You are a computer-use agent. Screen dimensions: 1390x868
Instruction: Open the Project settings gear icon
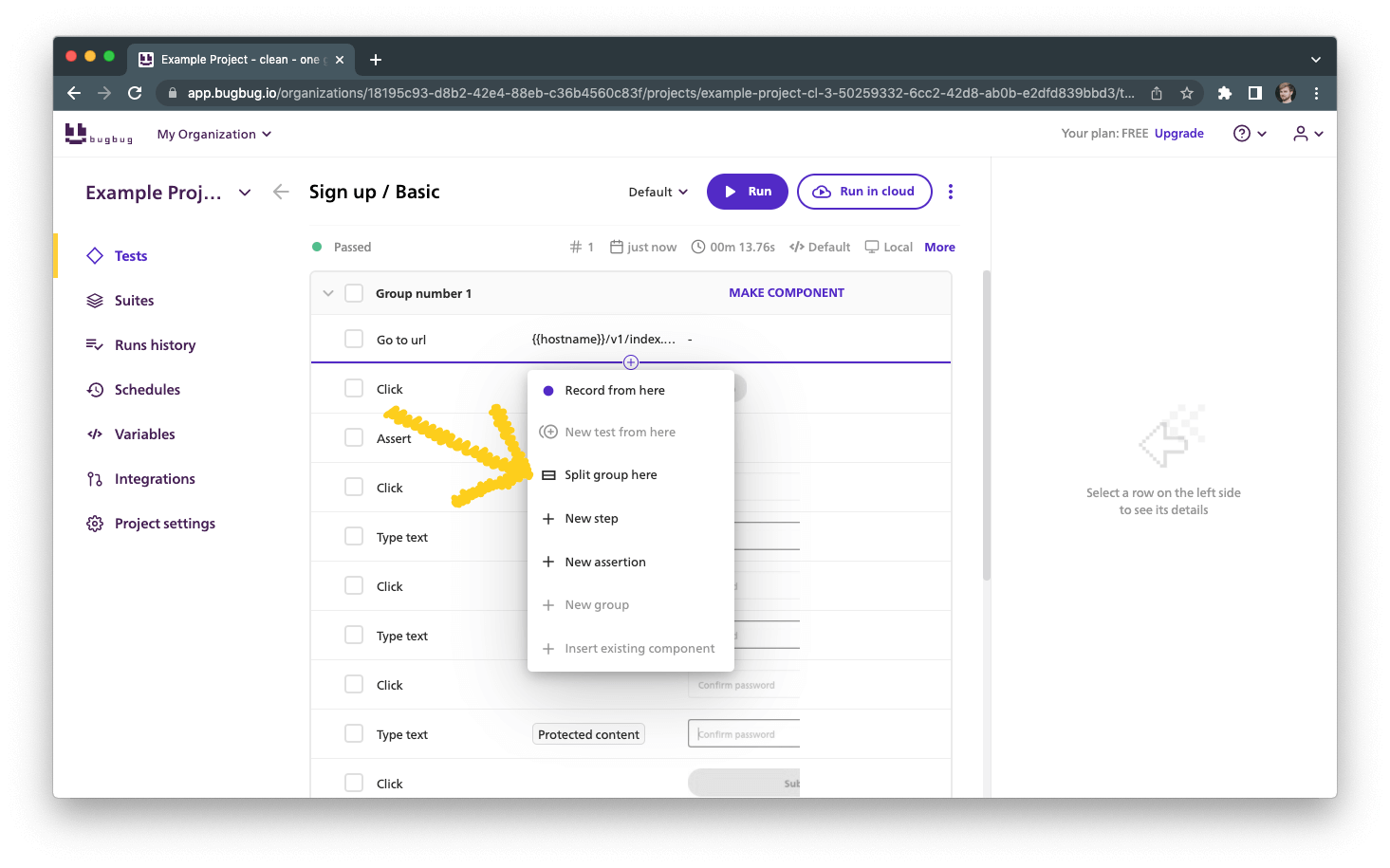(95, 524)
